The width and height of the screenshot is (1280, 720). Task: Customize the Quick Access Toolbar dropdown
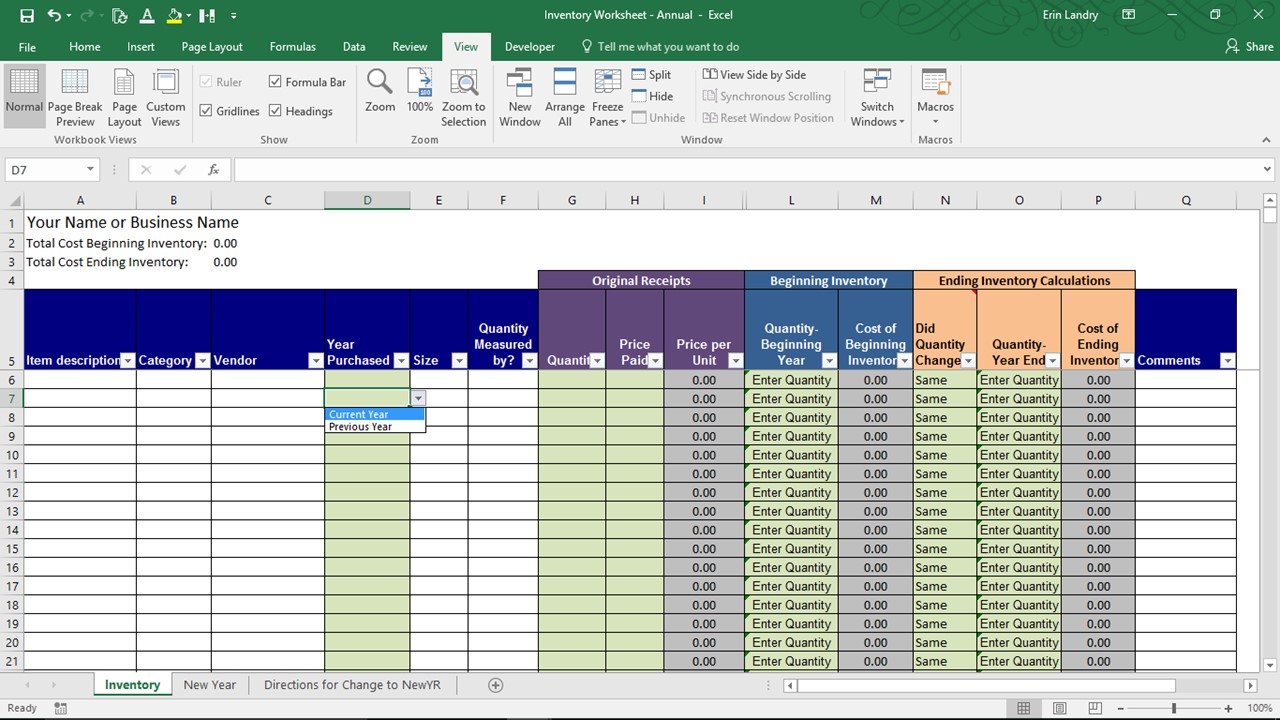pos(234,16)
